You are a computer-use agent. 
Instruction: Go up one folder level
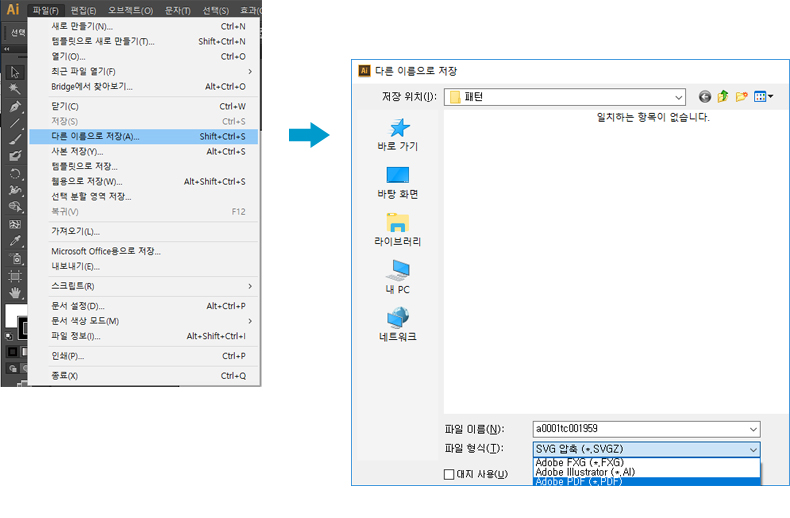pos(722,96)
